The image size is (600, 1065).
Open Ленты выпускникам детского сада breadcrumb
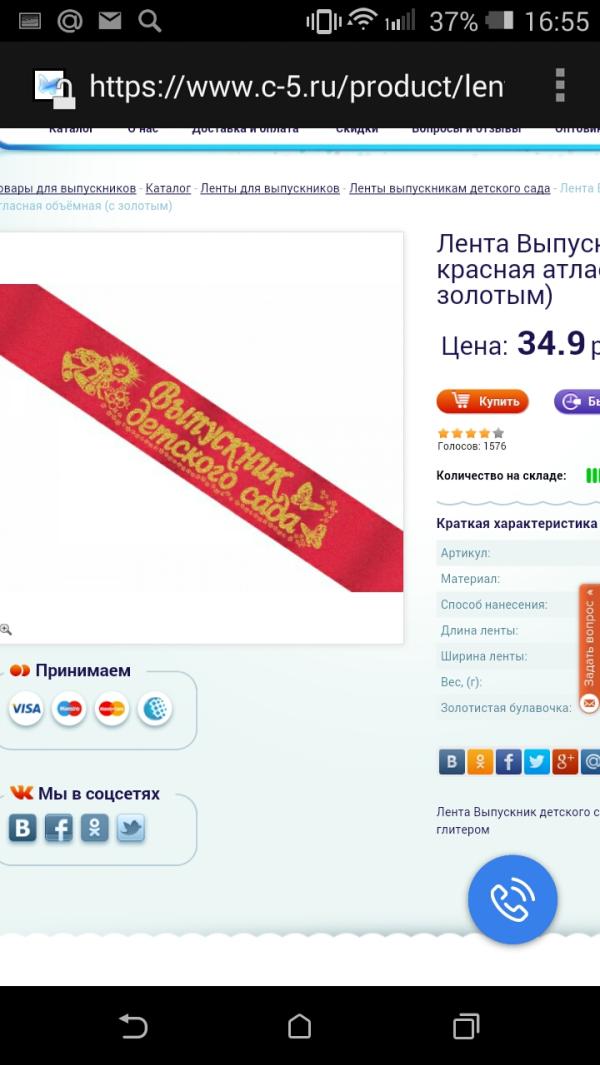(x=450, y=188)
